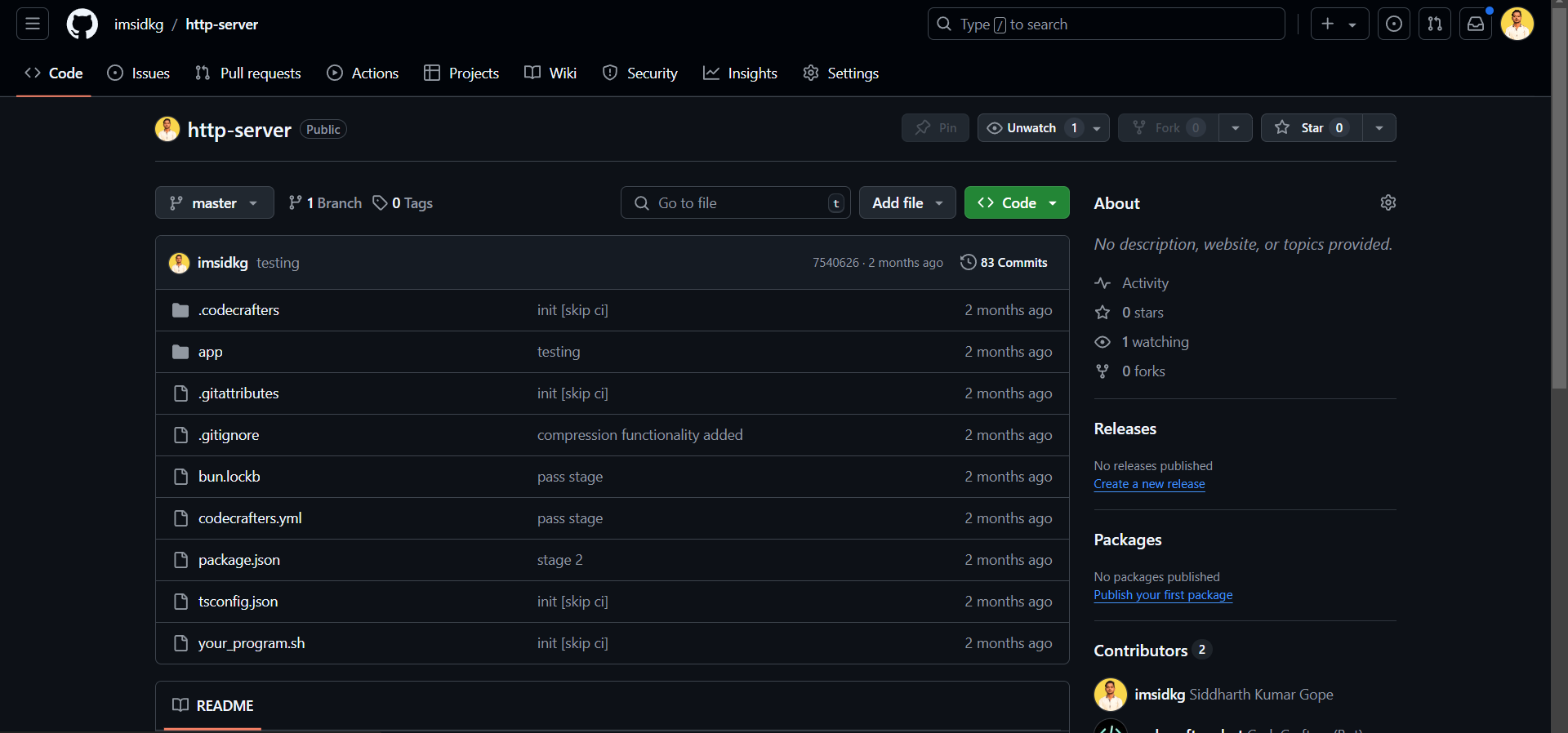Pin the http-server repository
1568x733 pixels.
[935, 128]
